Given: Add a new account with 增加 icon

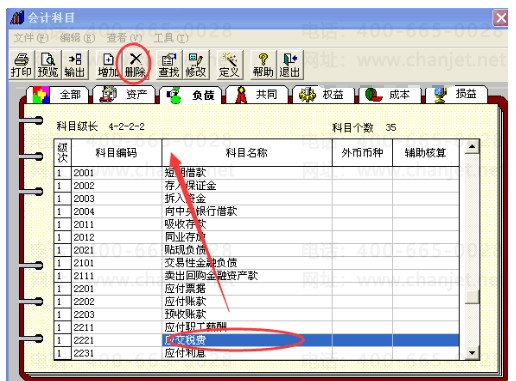Looking at the screenshot, I should (108, 65).
